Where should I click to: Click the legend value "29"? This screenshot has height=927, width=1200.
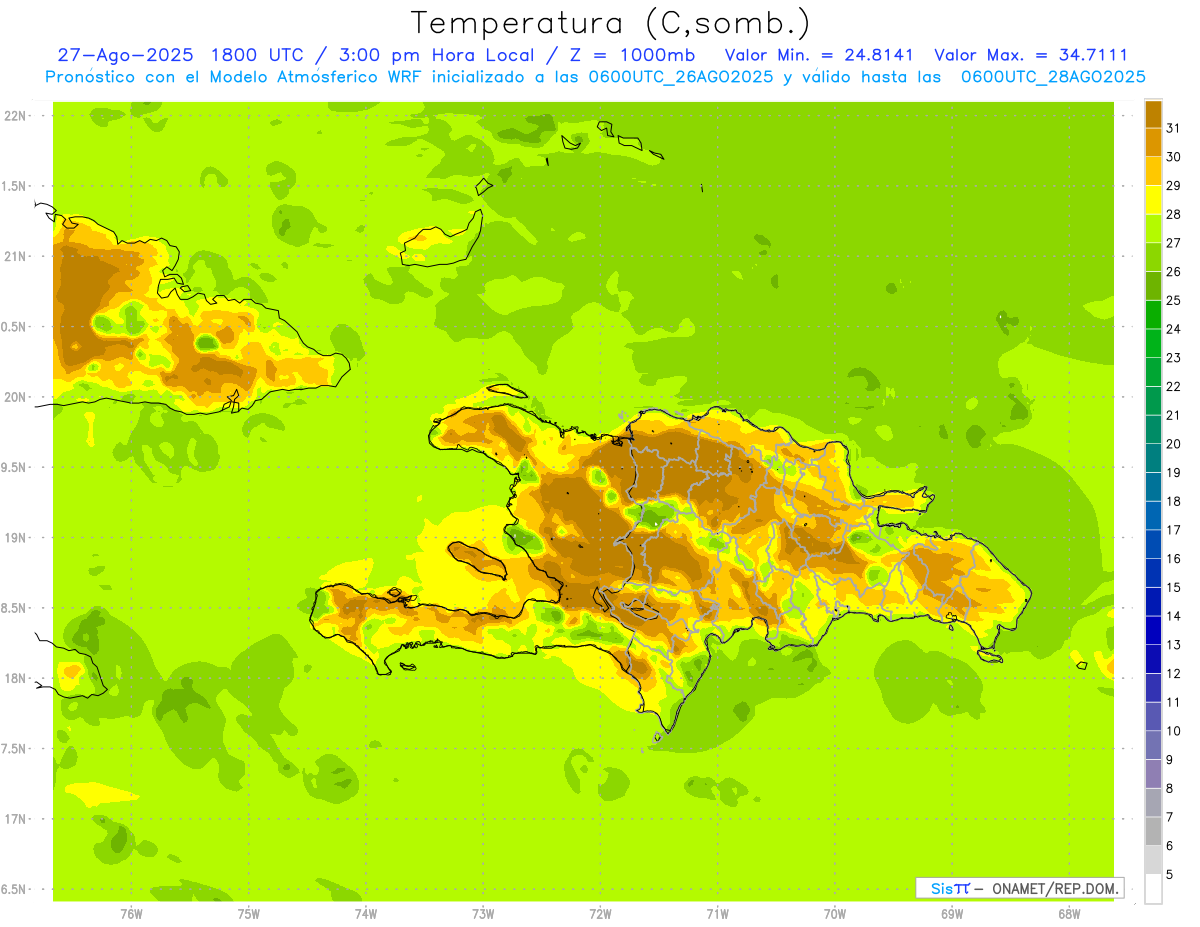1173,186
